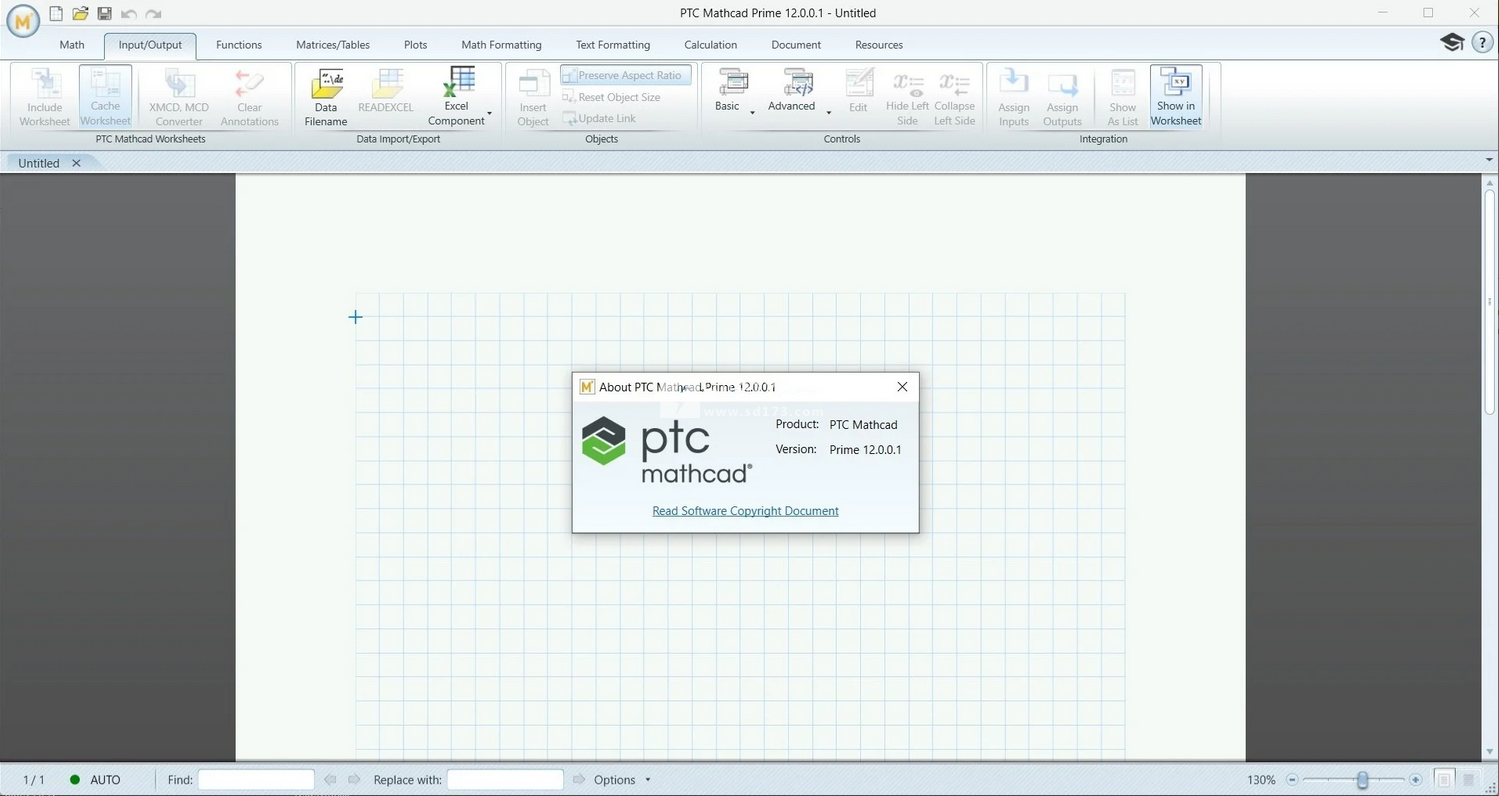
Task: Switch to the Math ribbon tab
Action: tap(72, 45)
